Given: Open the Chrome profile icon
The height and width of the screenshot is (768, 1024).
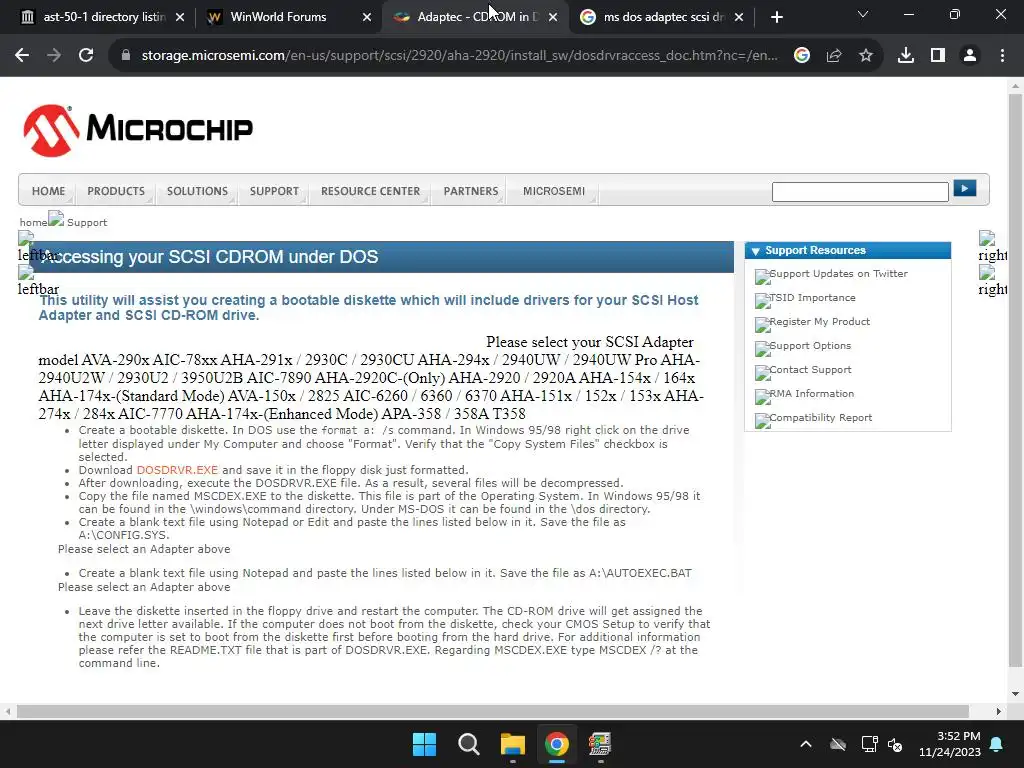Looking at the screenshot, I should [970, 56].
